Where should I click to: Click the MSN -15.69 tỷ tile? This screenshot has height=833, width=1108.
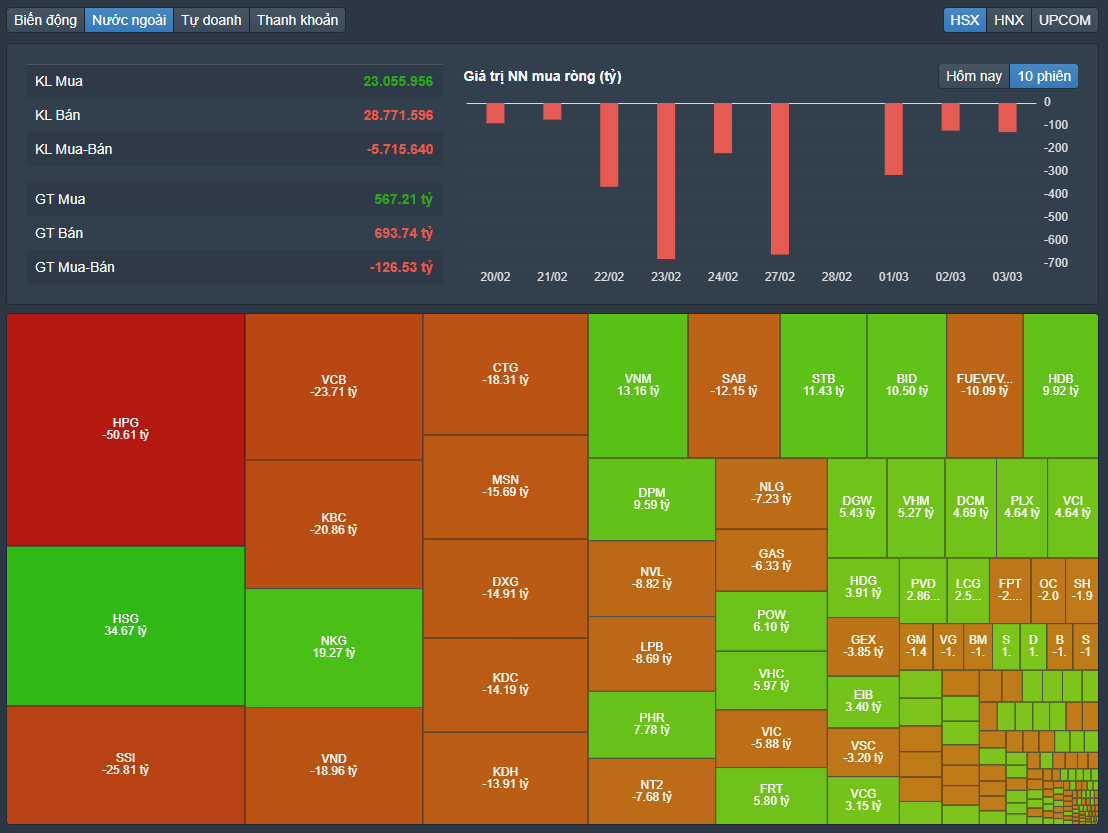pyautogui.click(x=505, y=487)
